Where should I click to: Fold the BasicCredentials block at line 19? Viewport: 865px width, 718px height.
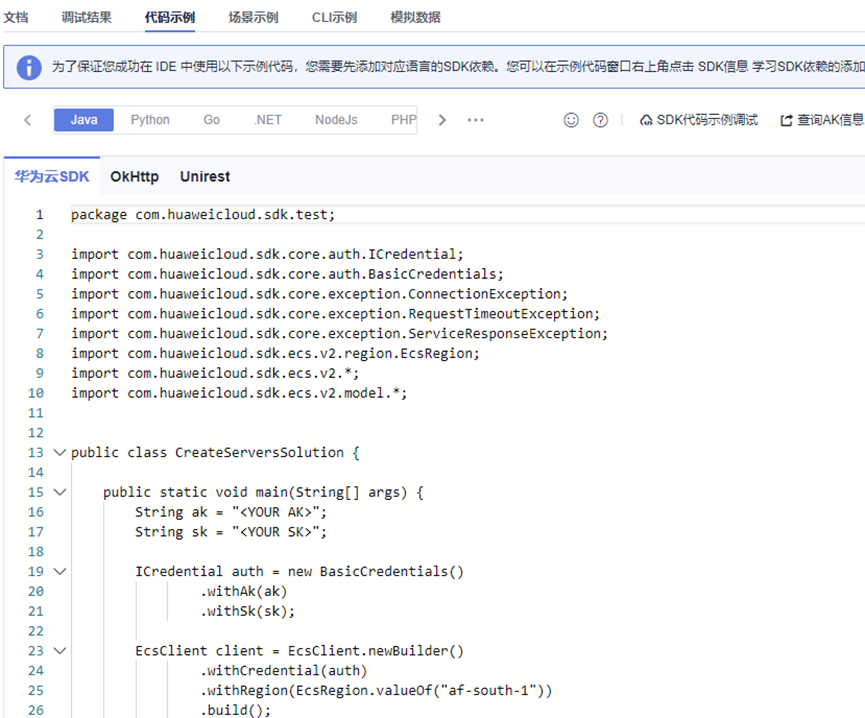(60, 572)
